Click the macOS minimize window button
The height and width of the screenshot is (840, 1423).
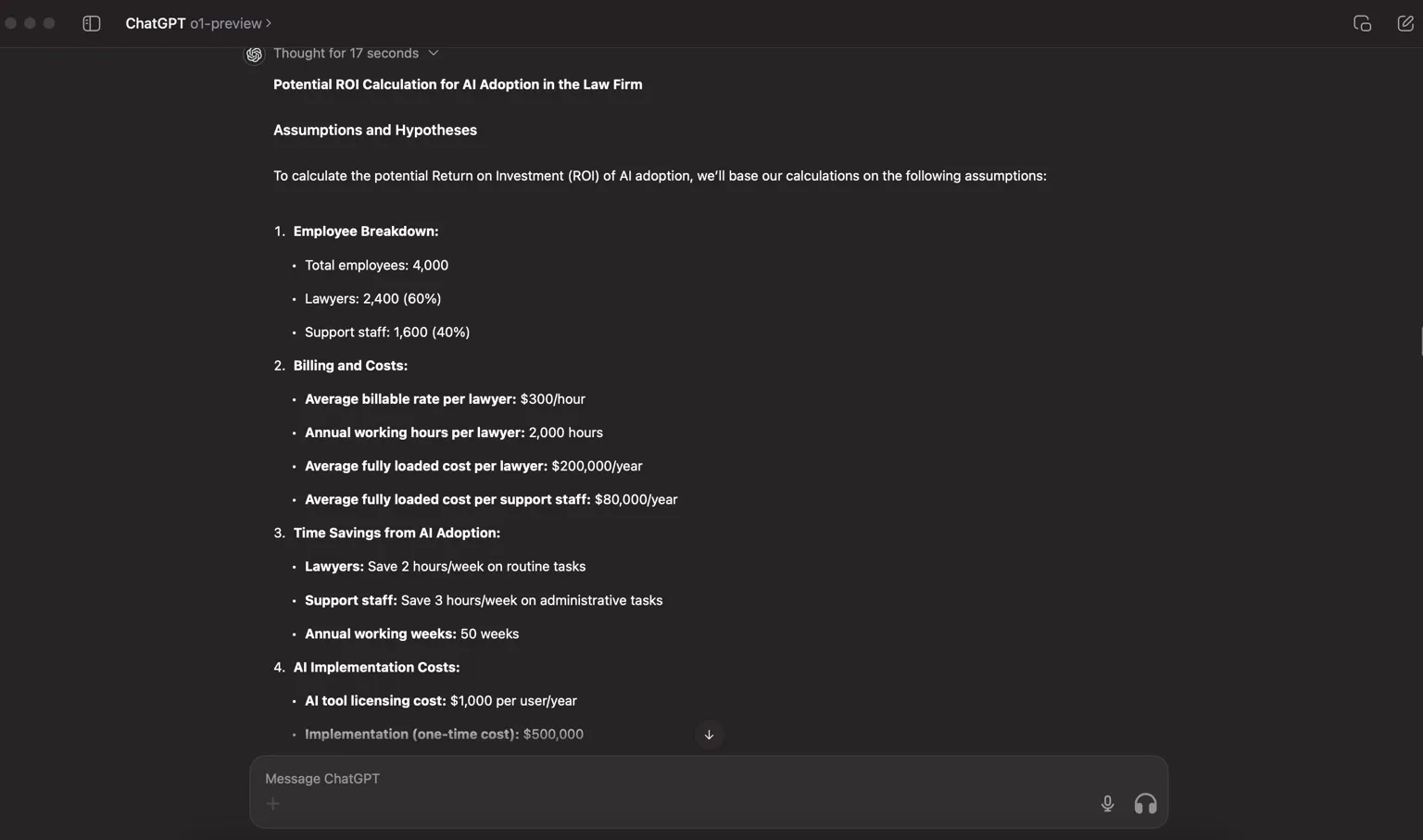(x=30, y=23)
